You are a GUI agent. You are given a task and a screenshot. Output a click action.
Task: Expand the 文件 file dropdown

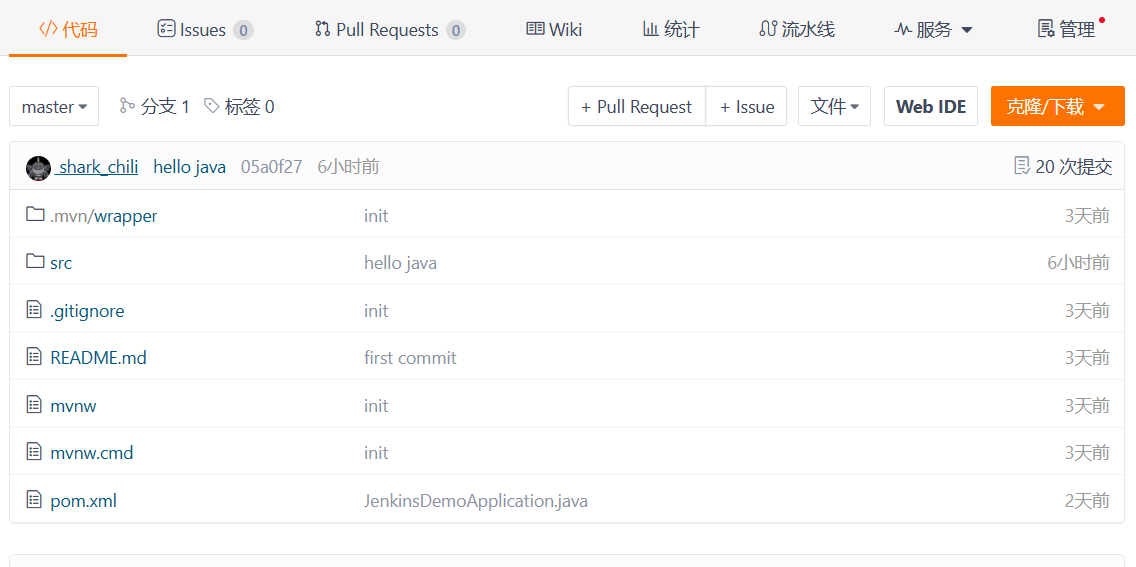tap(835, 106)
